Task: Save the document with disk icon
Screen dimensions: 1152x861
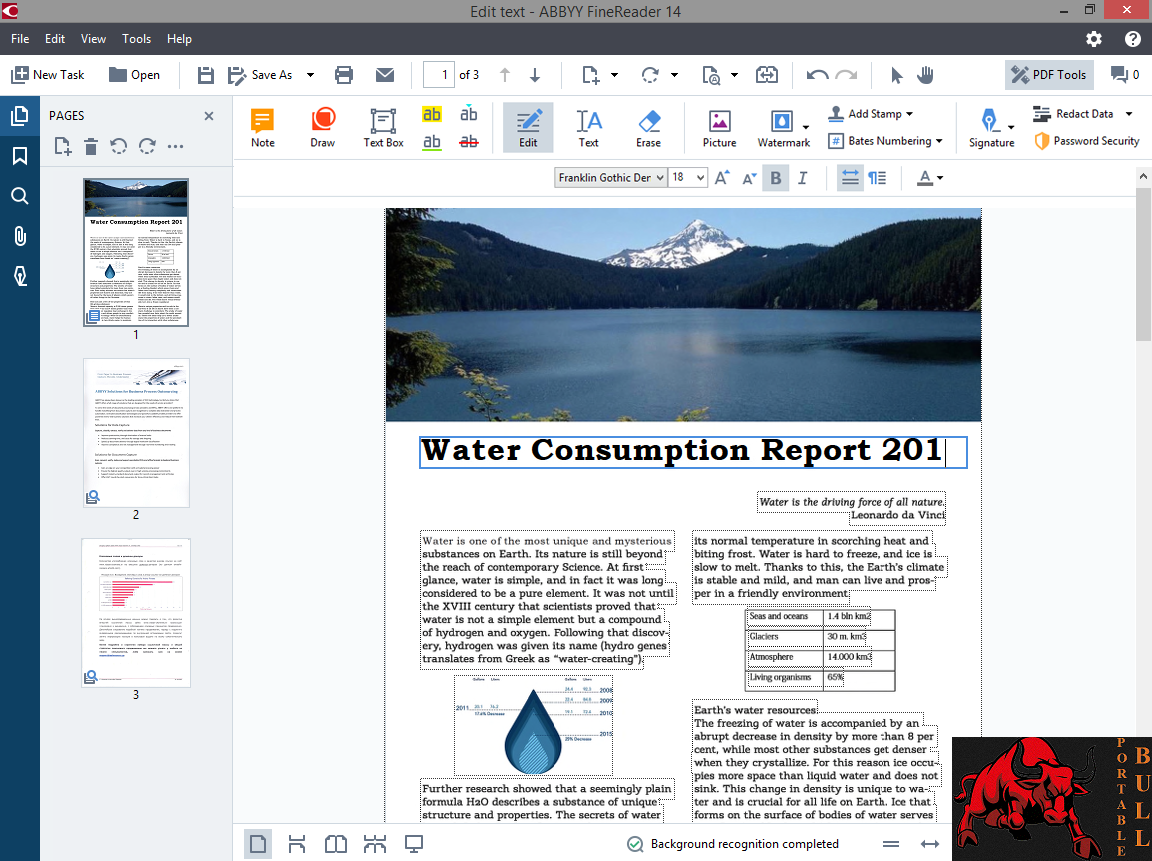Action: click(x=206, y=75)
